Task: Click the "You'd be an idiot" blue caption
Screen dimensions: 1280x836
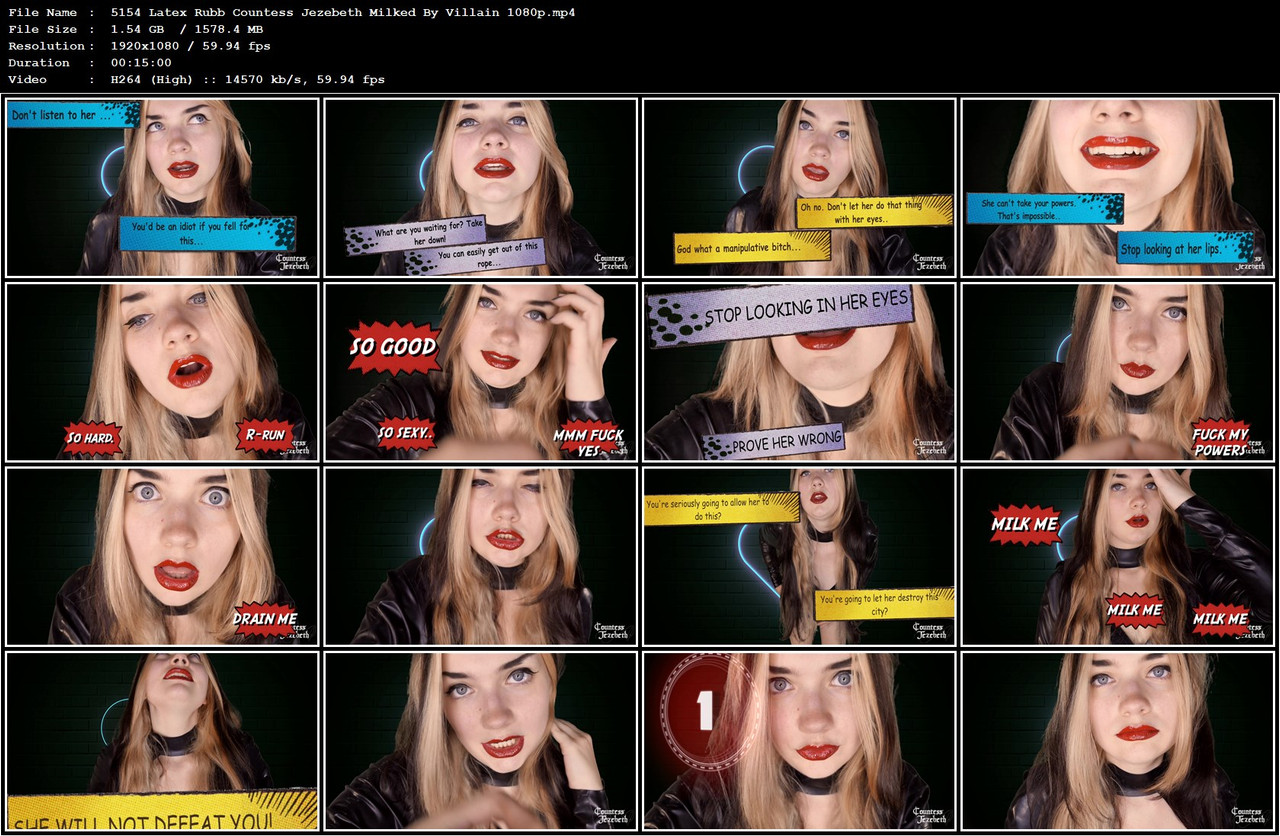Action: pos(207,234)
